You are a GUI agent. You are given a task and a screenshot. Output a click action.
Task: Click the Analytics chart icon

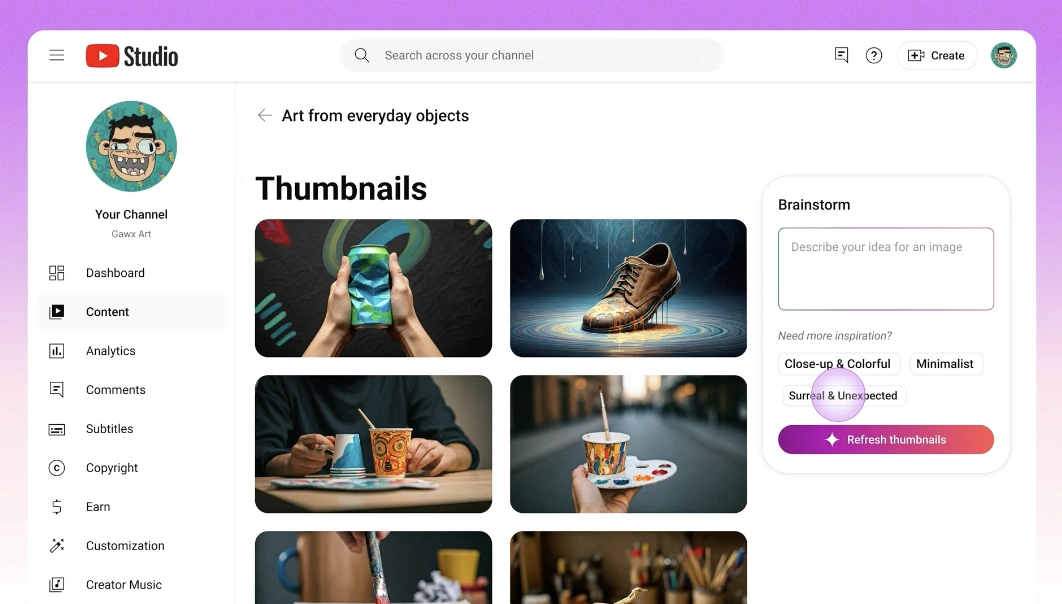pyautogui.click(x=57, y=351)
